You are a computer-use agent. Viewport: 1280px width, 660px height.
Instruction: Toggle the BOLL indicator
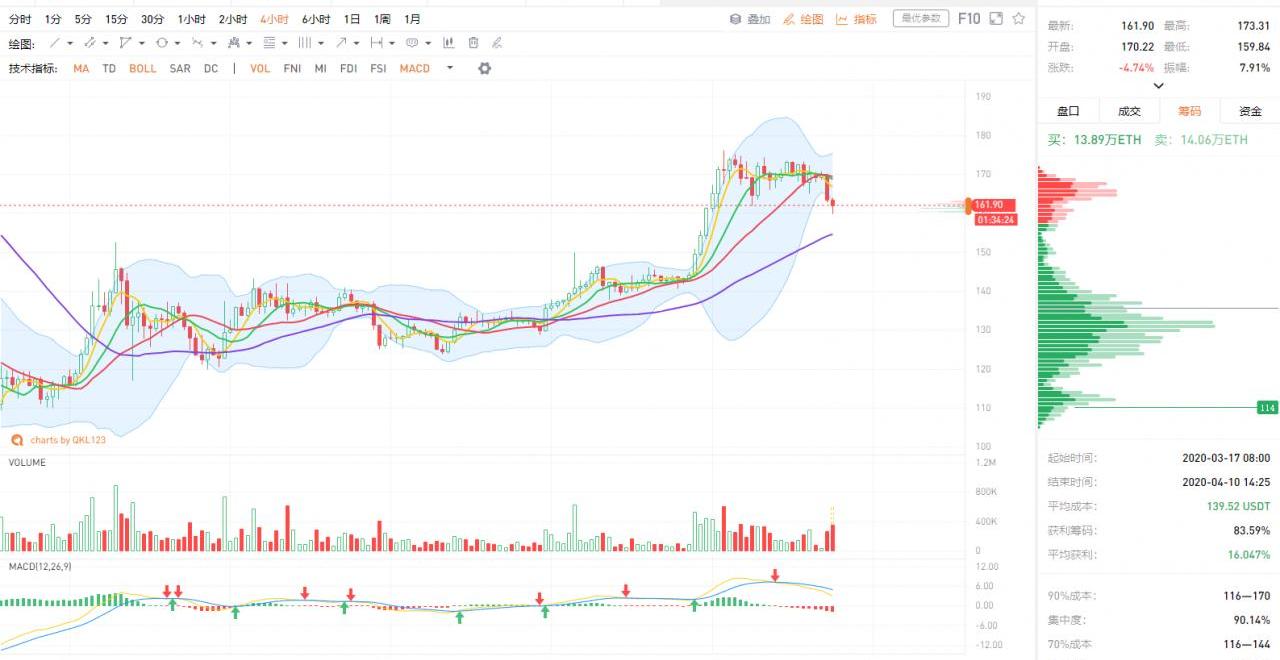click(x=142, y=69)
